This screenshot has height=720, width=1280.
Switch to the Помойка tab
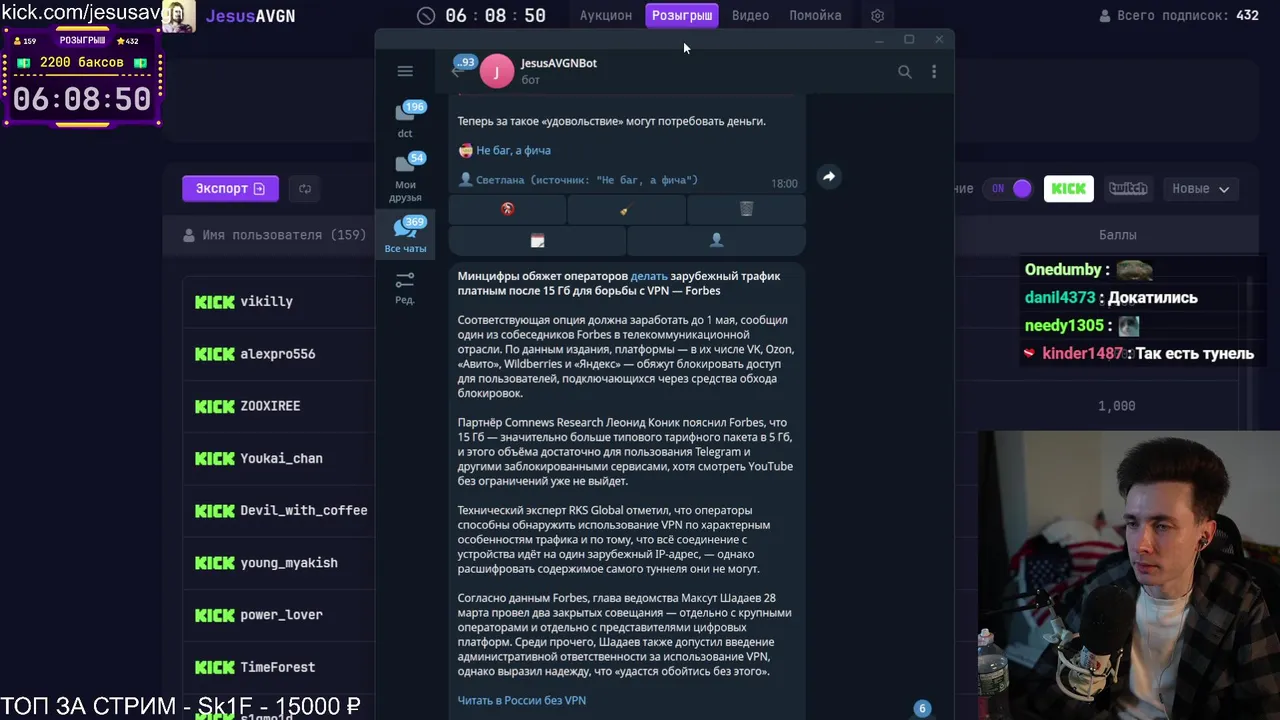tap(815, 15)
